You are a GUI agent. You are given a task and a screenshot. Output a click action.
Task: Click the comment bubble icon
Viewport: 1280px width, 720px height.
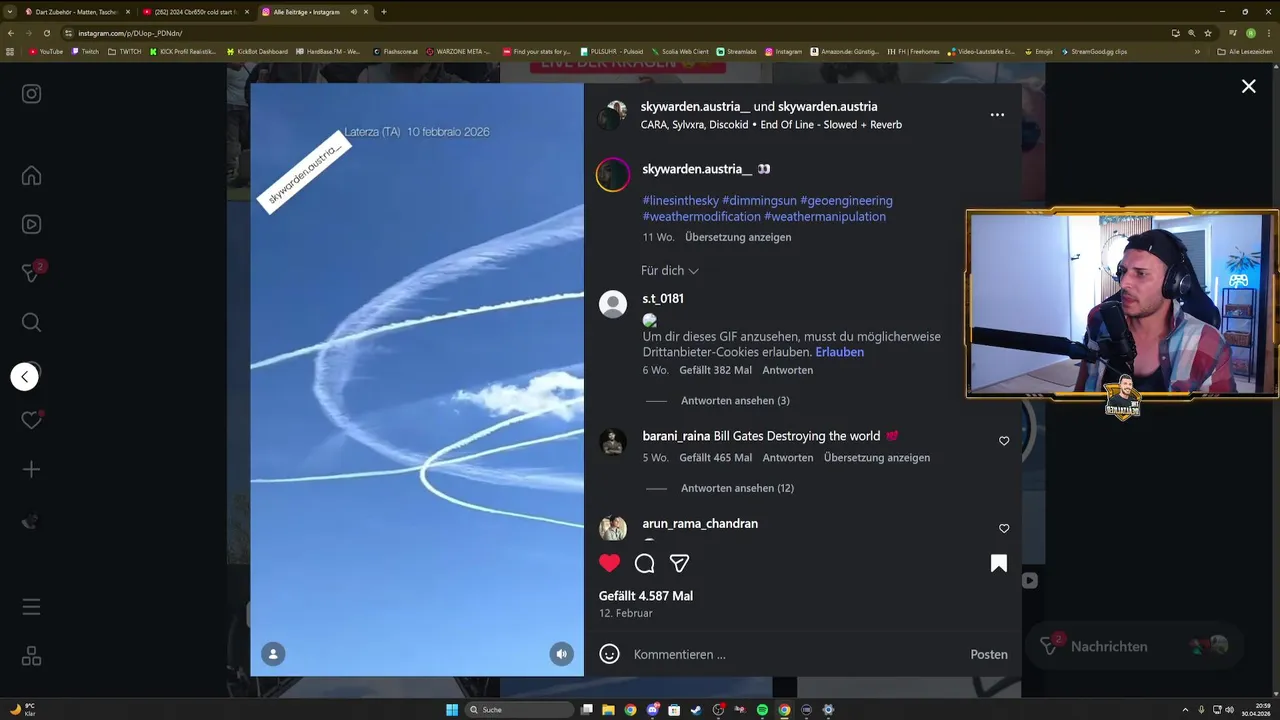[645, 563]
